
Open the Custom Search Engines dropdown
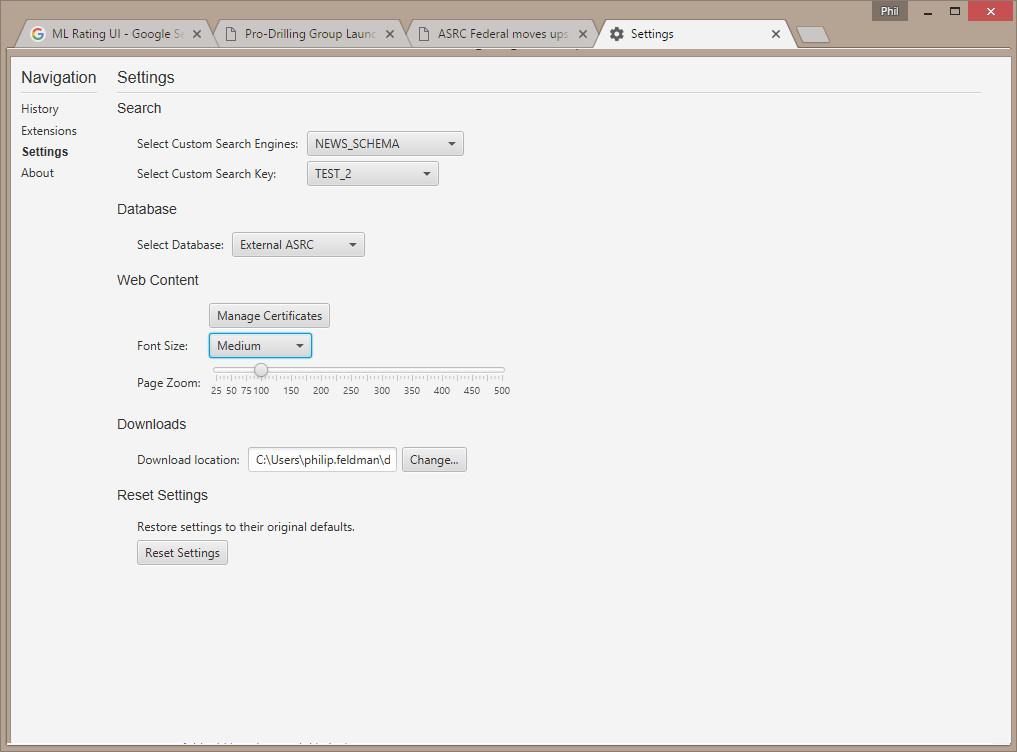pos(385,144)
